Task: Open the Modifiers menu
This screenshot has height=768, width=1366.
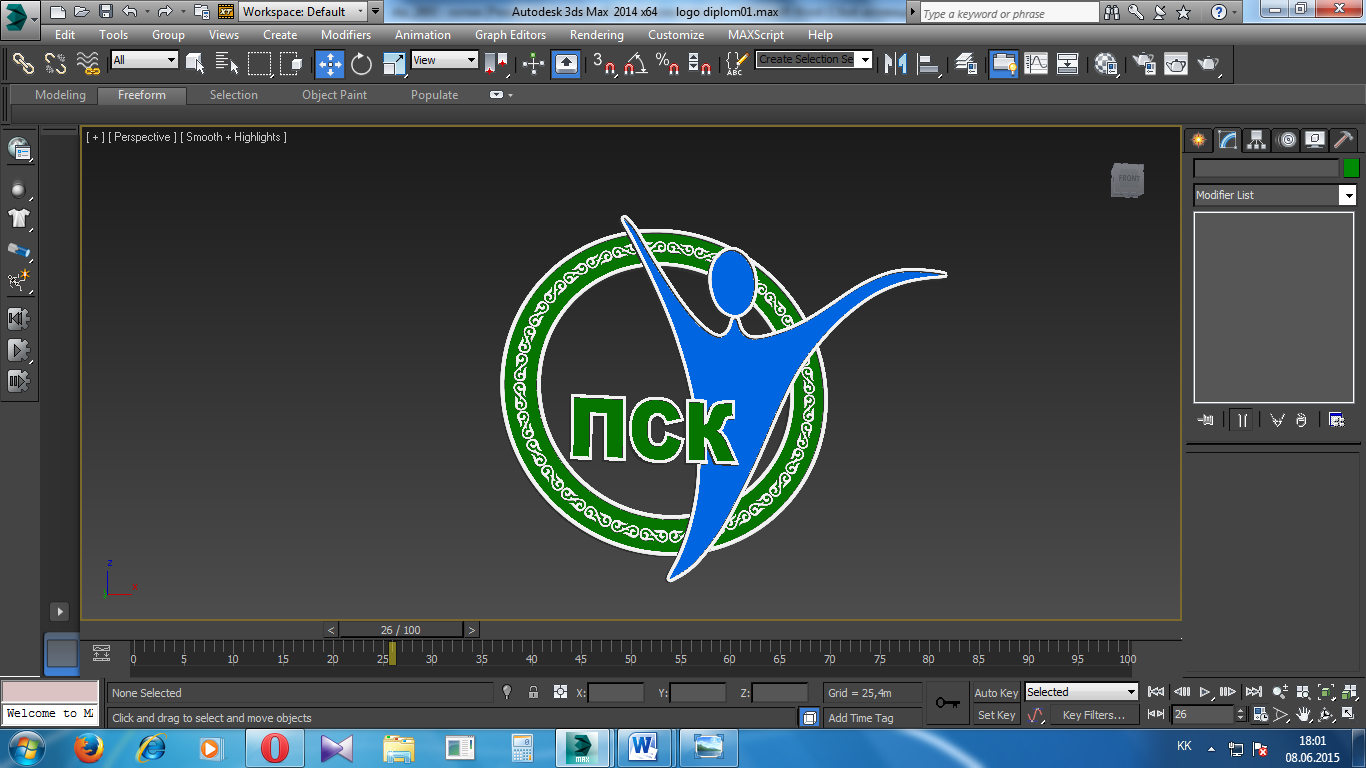Action: pos(346,34)
